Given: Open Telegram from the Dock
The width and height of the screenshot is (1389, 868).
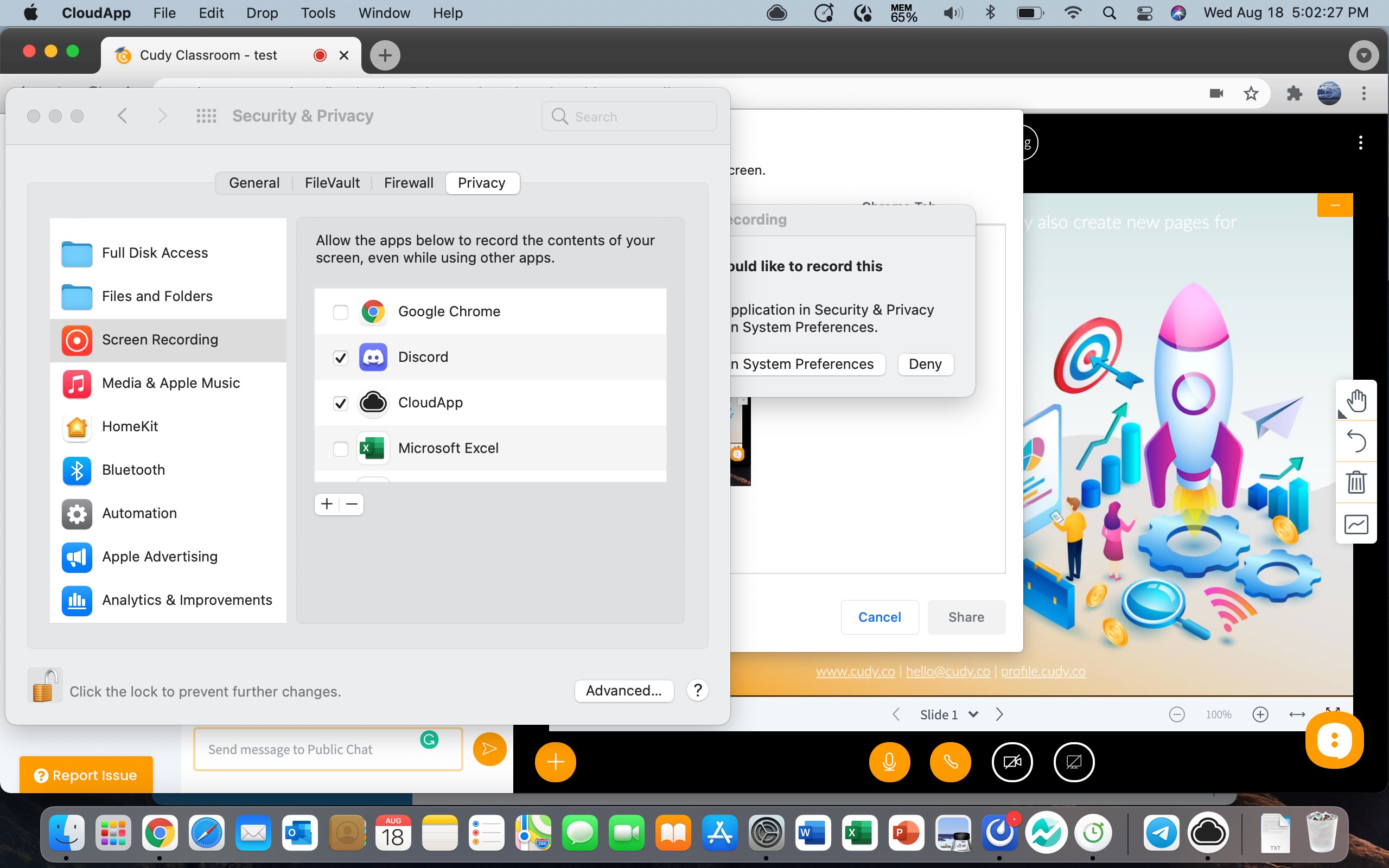Looking at the screenshot, I should pos(1161,834).
